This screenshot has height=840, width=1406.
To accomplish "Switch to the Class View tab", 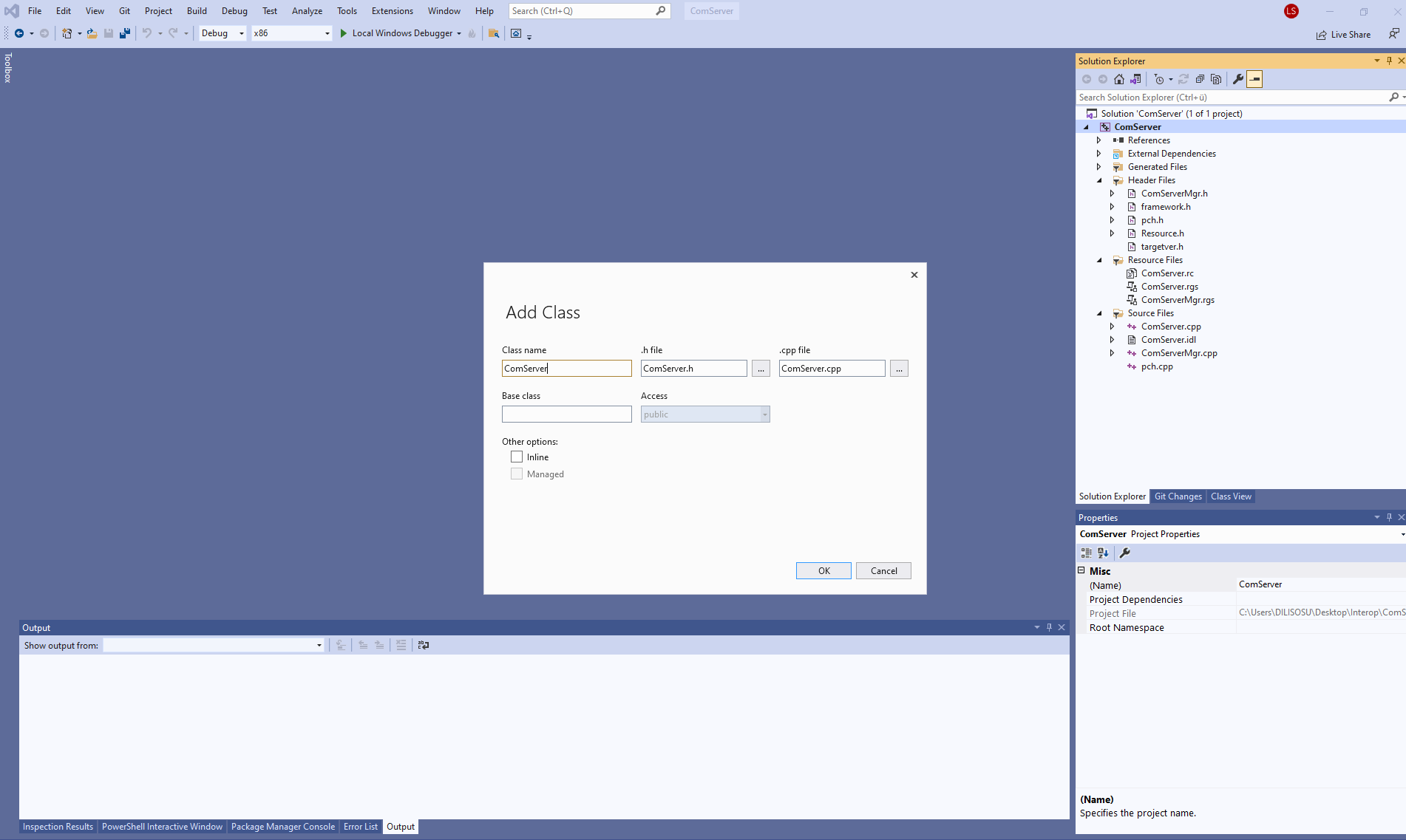I will (1231, 496).
